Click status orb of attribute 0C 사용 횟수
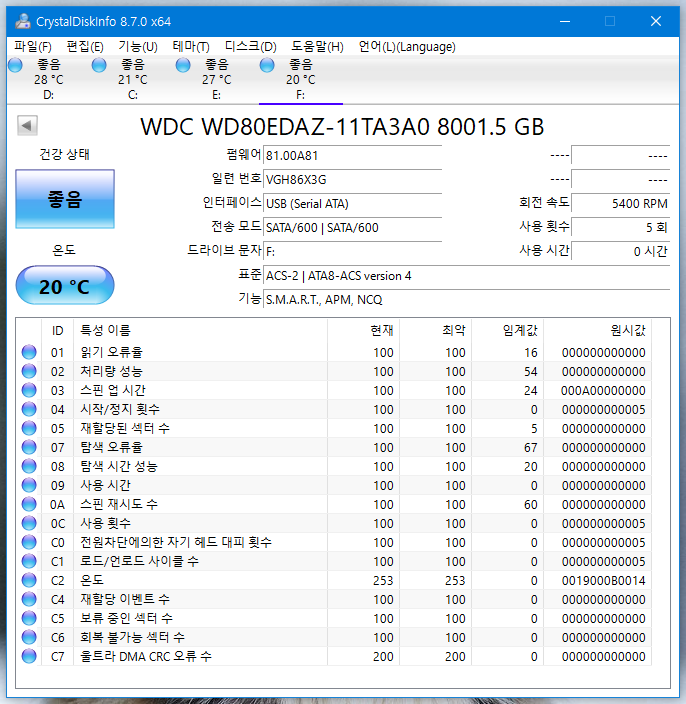The width and height of the screenshot is (686, 704). 29,523
